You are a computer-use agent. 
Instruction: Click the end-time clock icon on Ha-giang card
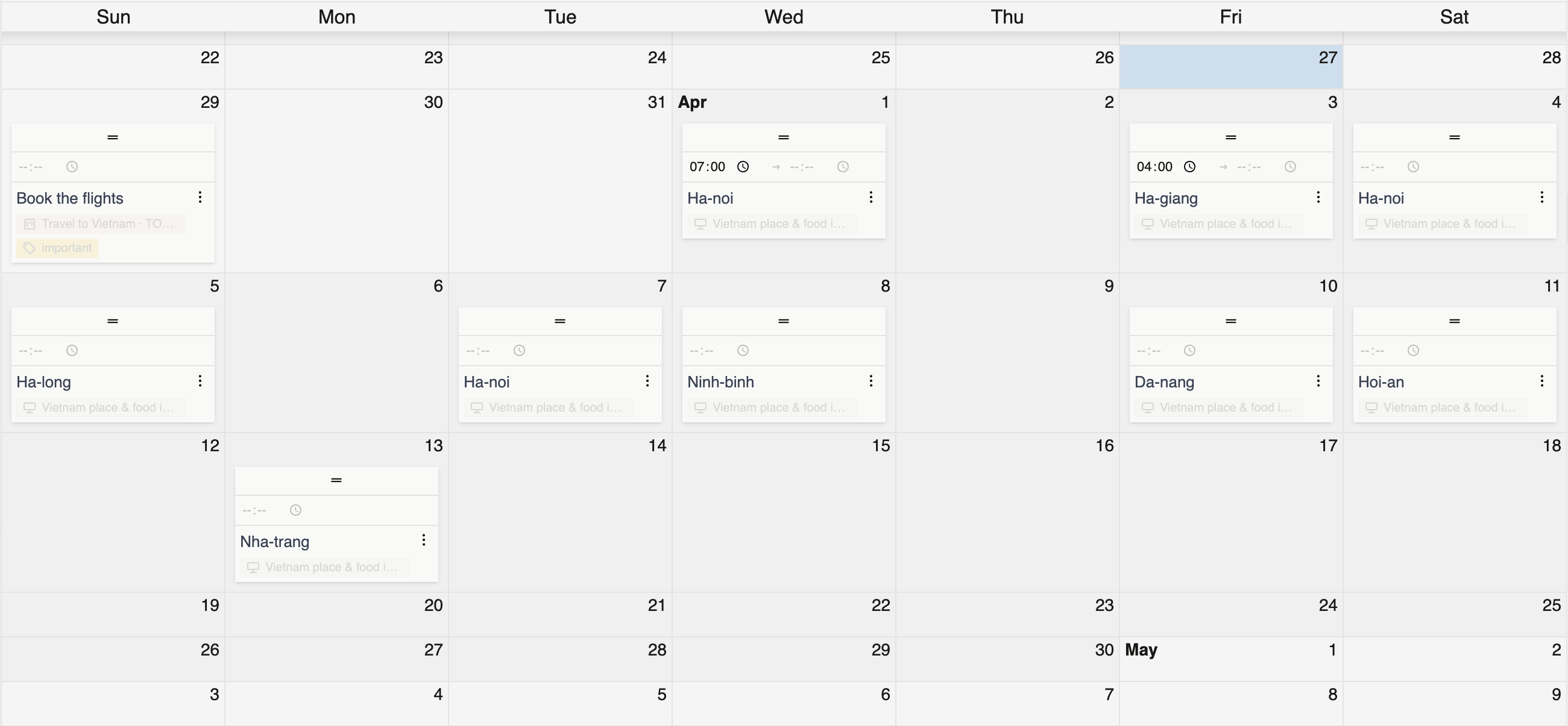pyautogui.click(x=1291, y=166)
